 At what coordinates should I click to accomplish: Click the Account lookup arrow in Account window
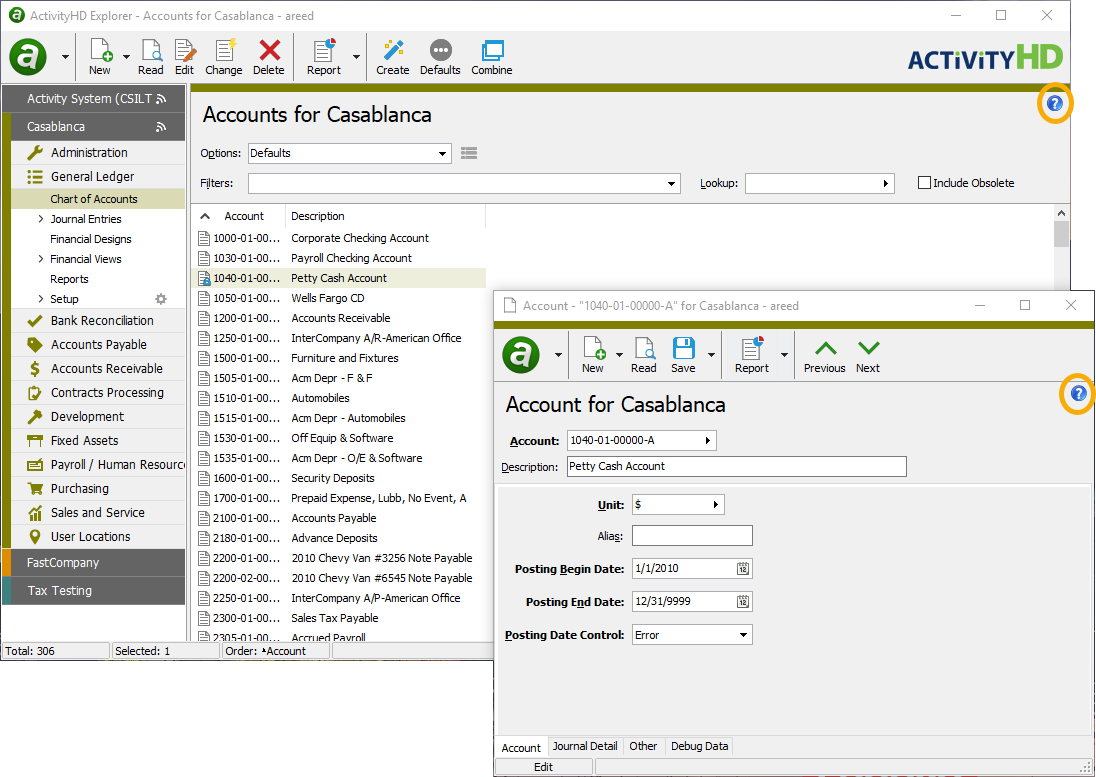[x=707, y=441]
